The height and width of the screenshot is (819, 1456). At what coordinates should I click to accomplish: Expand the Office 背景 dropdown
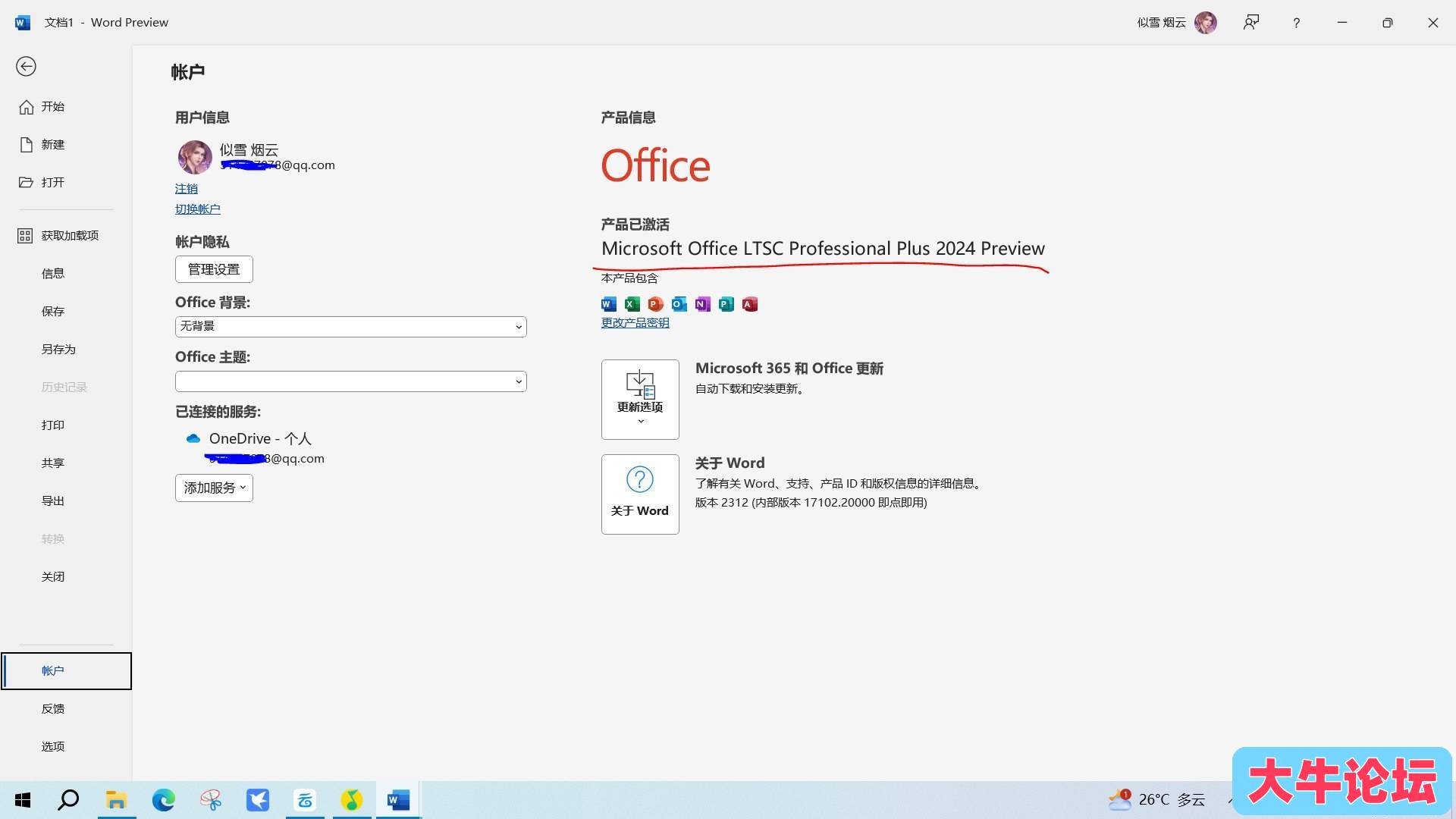click(x=351, y=327)
